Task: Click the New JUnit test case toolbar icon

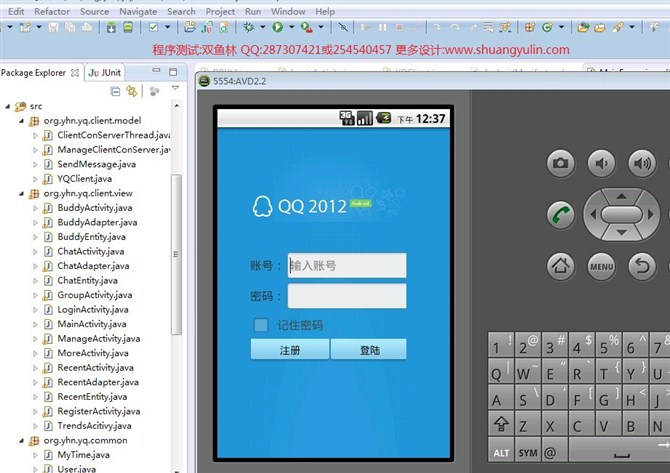Action: (x=207, y=27)
